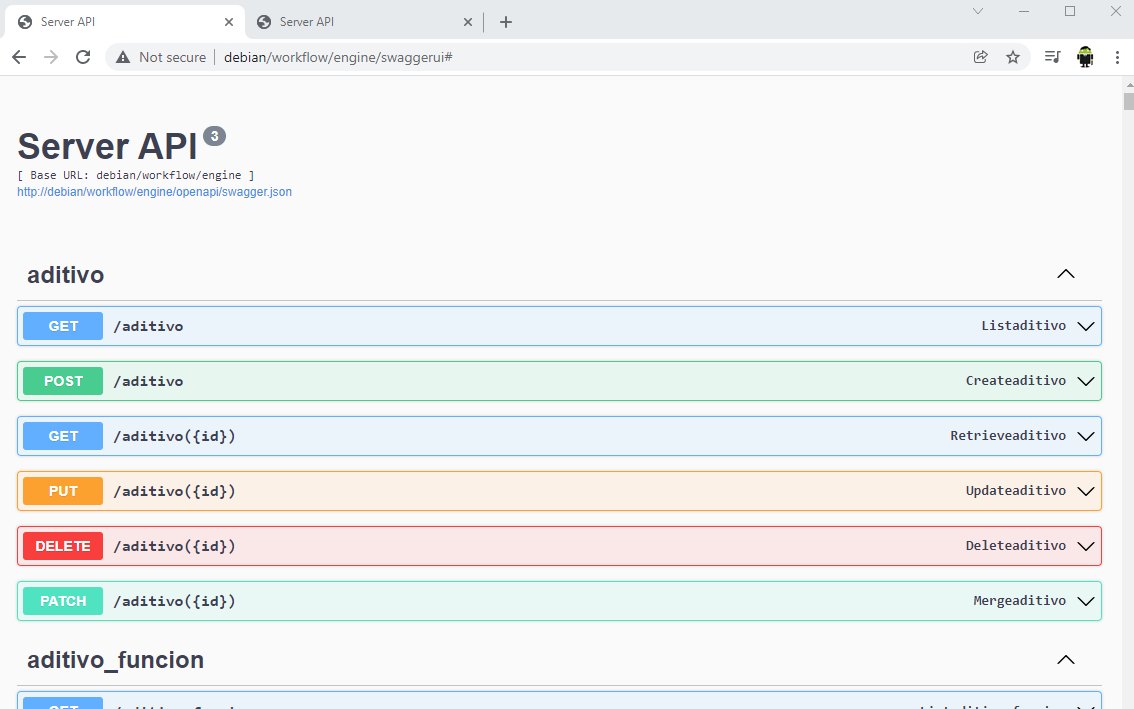
Task: Click the Retrieveaditivo operation label
Action: click(1008, 436)
